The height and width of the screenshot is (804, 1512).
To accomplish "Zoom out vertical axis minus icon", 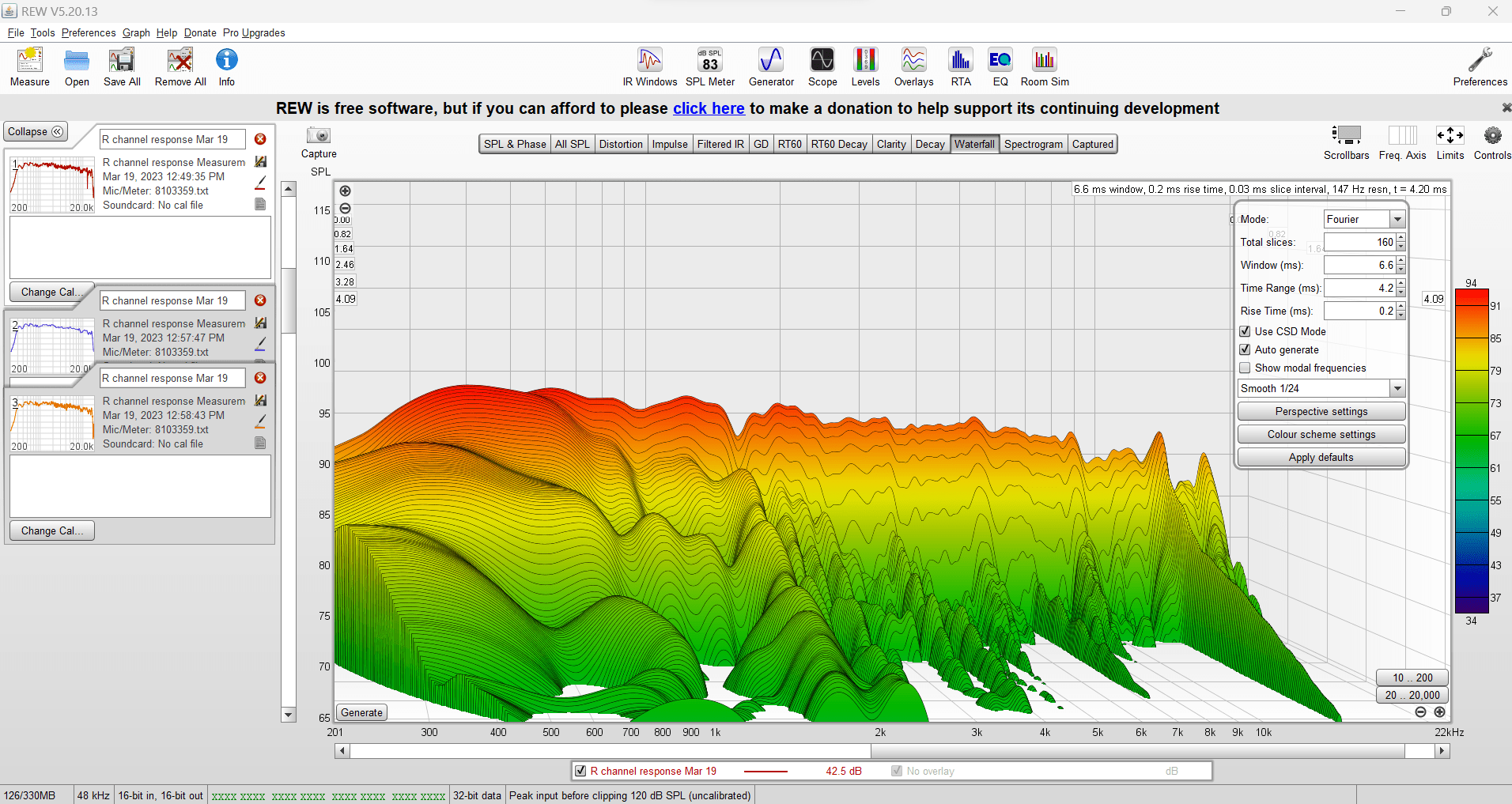I will [x=345, y=209].
